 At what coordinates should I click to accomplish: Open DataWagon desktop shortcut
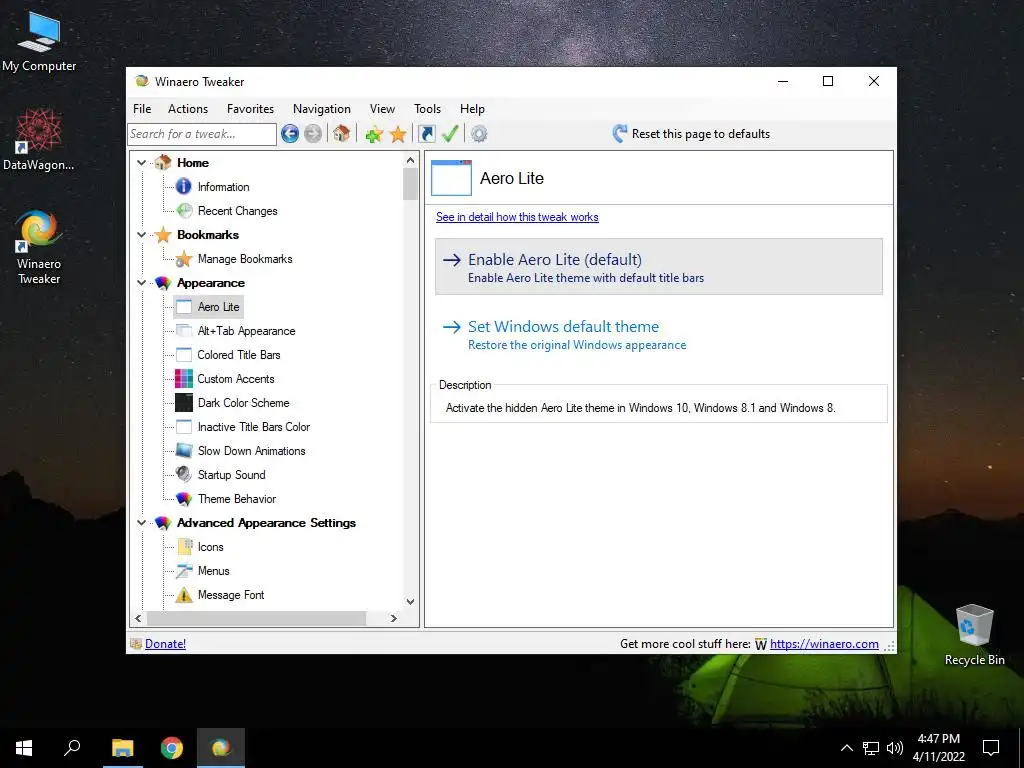pos(39,140)
